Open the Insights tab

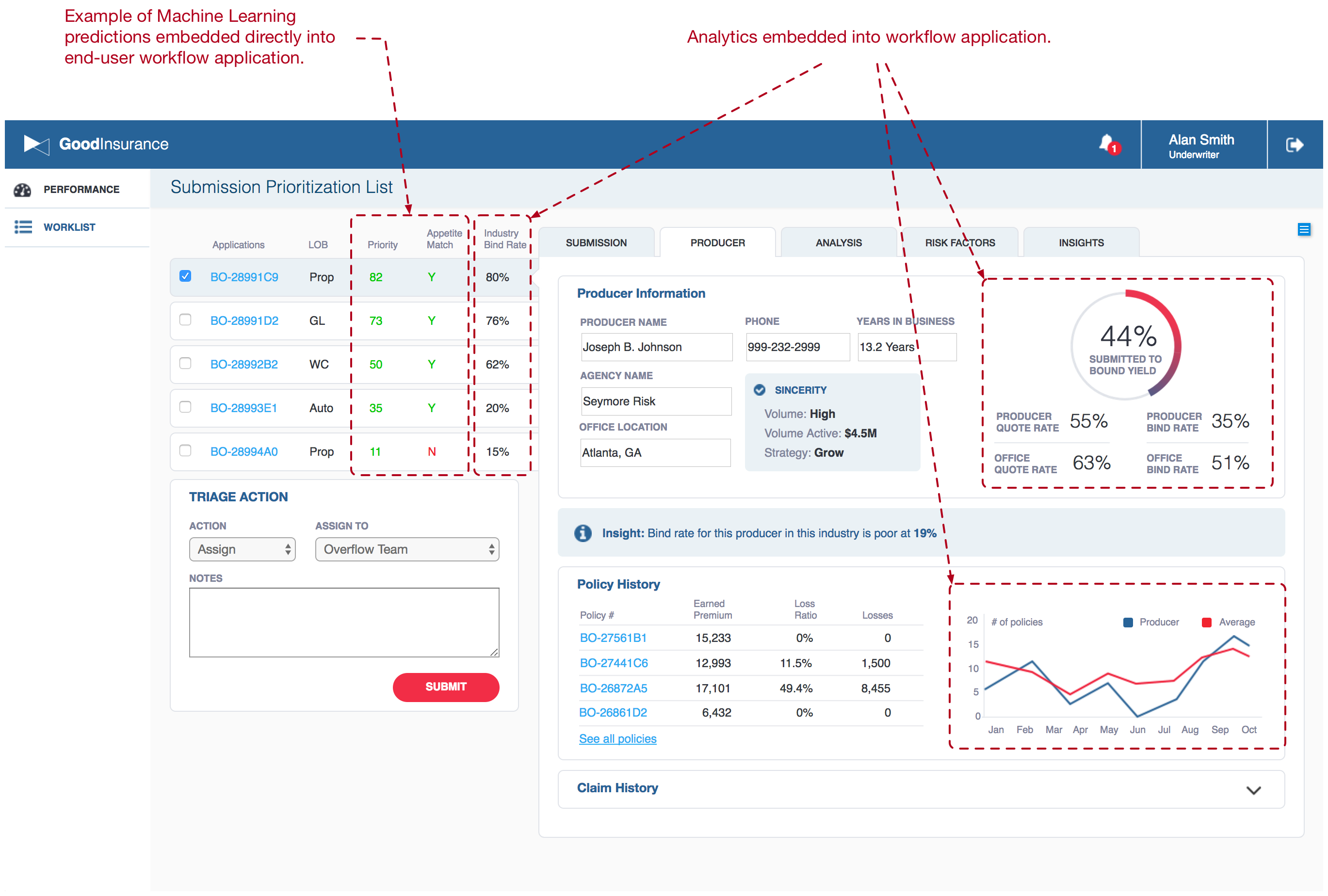tap(1081, 242)
